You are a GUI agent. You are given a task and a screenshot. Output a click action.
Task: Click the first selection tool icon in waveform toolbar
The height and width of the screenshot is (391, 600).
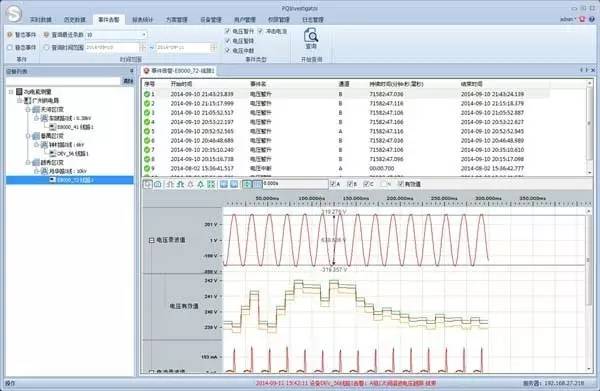pyautogui.click(x=148, y=184)
